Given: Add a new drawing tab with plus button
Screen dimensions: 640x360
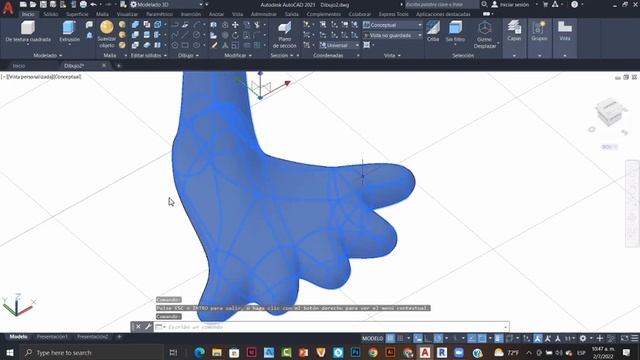Looking at the screenshot, I should pos(119,65).
